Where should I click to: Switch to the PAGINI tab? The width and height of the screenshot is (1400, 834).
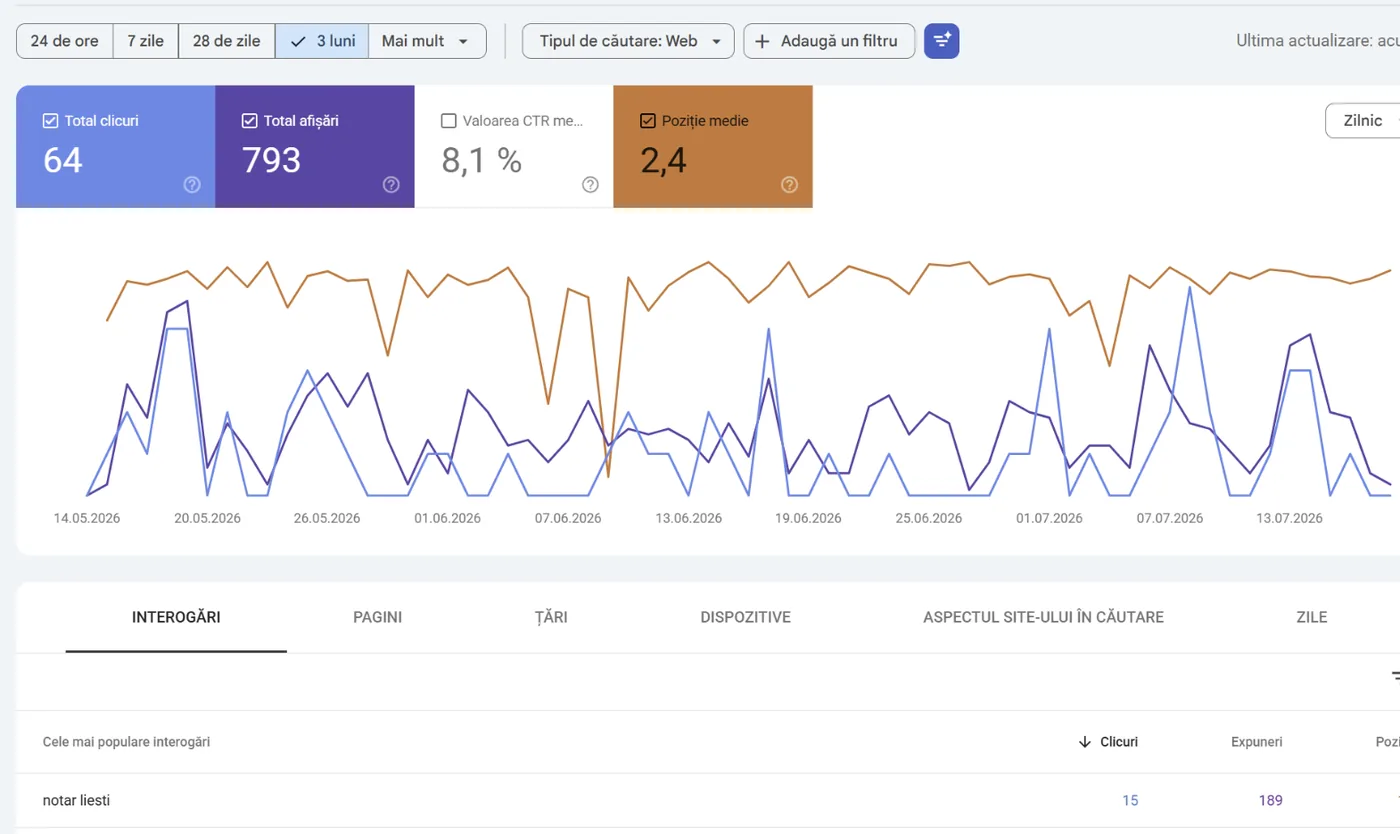[378, 617]
